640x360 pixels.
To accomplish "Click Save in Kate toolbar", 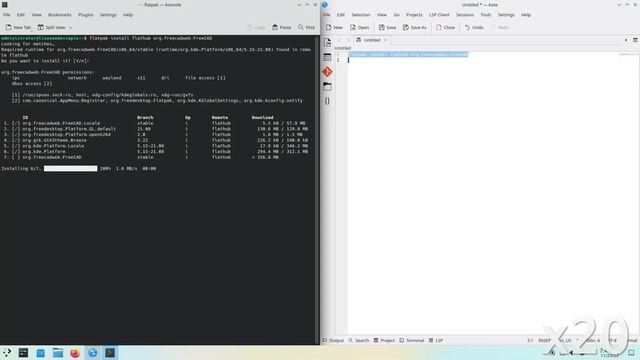I will pos(387,27).
